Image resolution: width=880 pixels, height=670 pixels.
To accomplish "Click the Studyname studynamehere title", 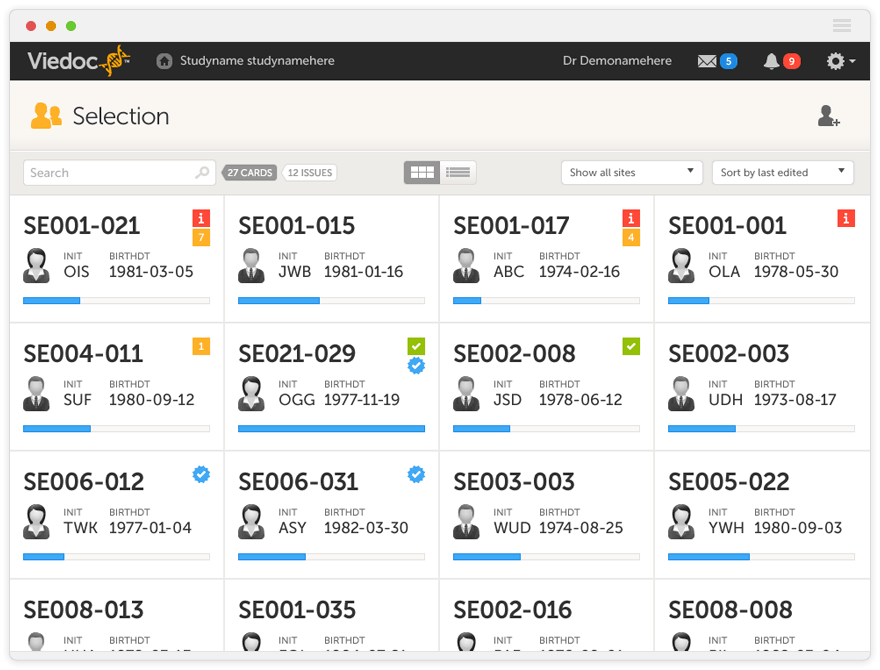I will click(x=257, y=61).
